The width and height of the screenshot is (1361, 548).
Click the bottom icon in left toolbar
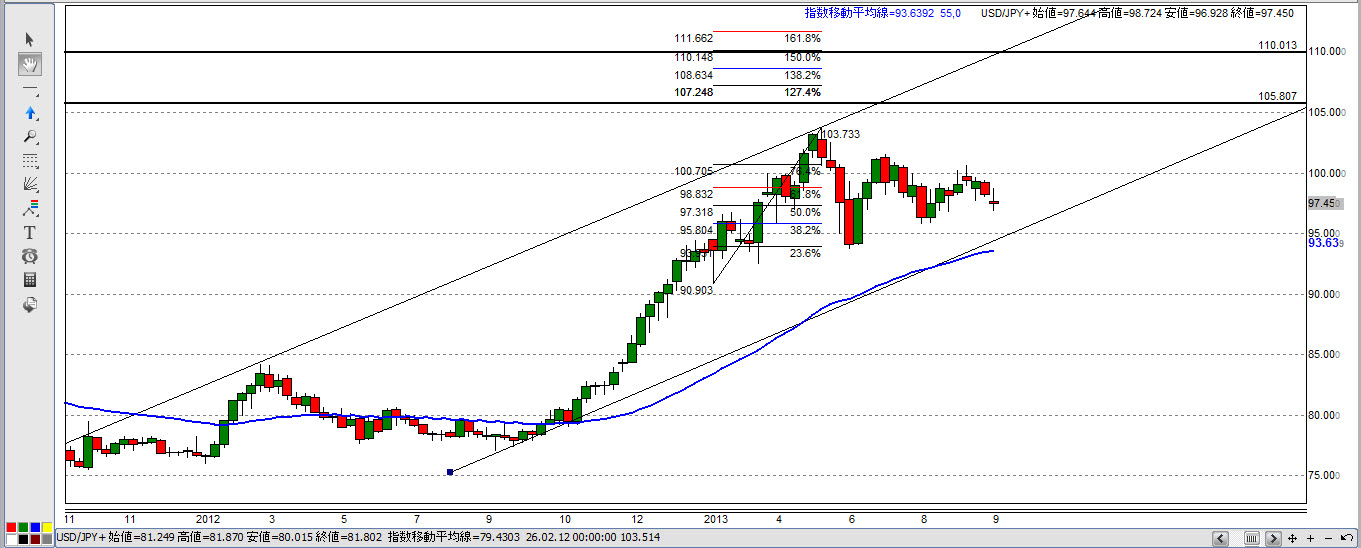click(30, 304)
